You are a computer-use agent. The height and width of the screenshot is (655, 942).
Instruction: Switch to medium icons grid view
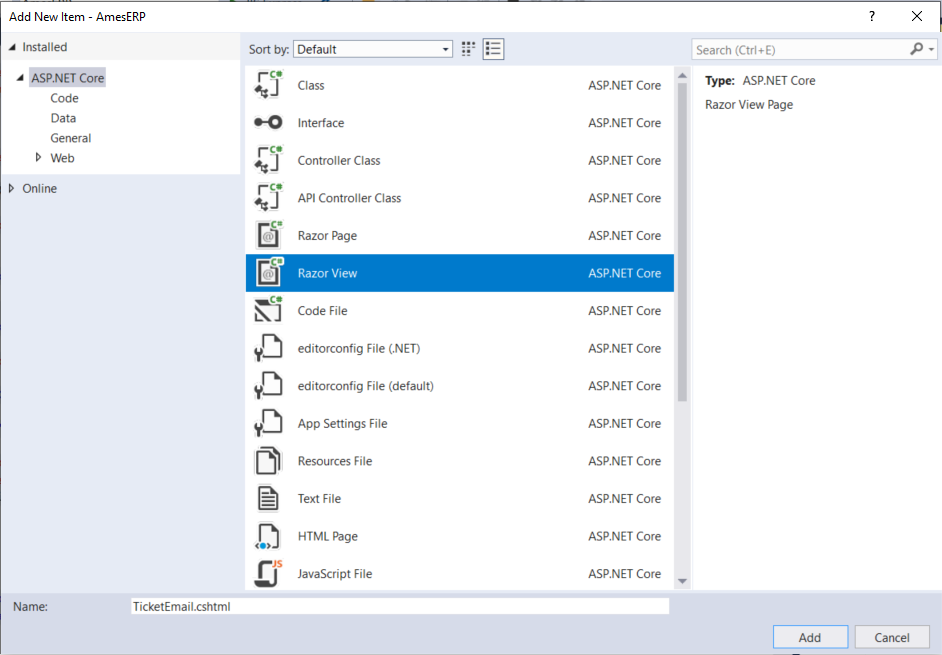[468, 49]
